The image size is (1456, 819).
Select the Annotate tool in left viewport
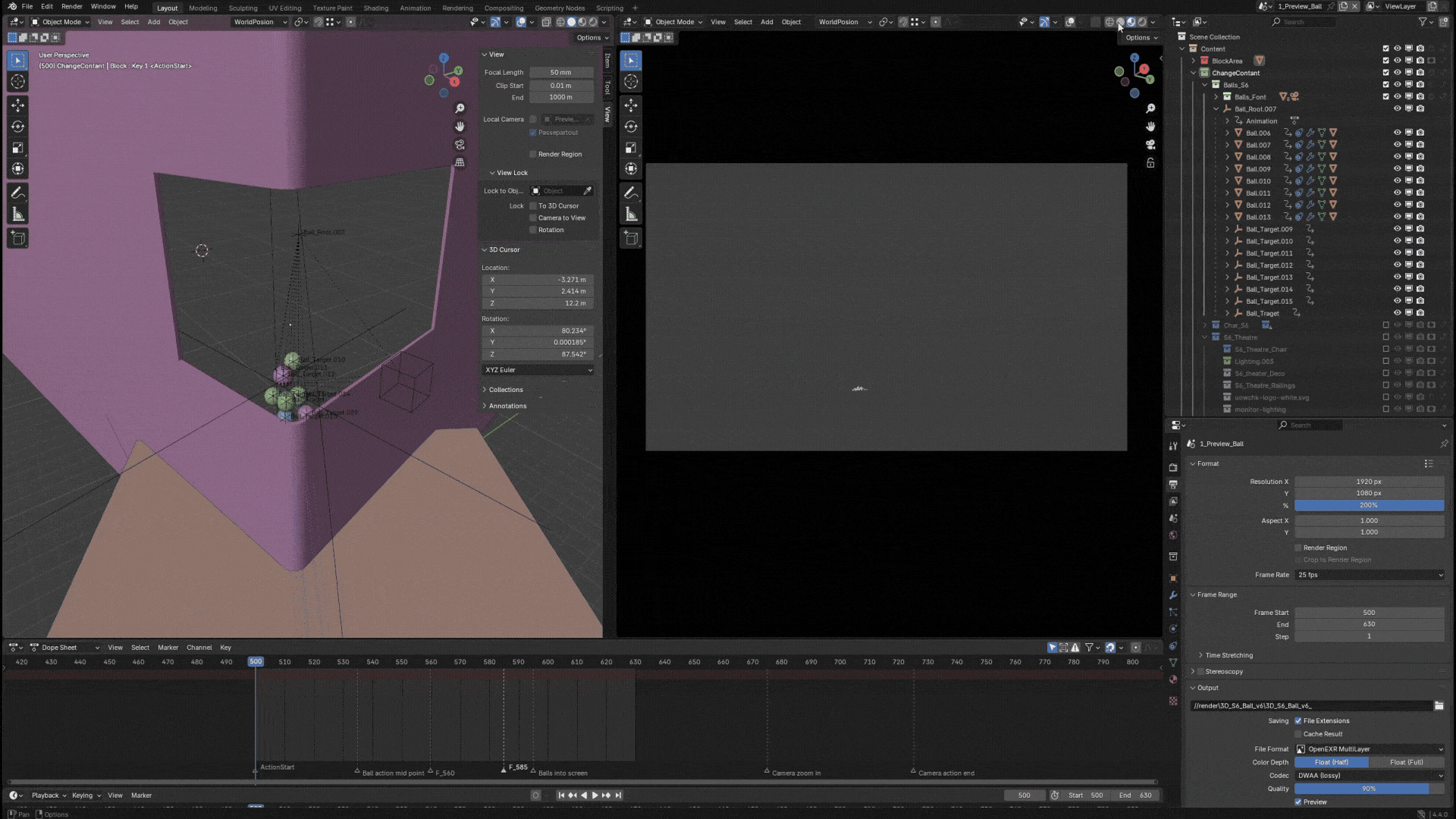tap(18, 193)
